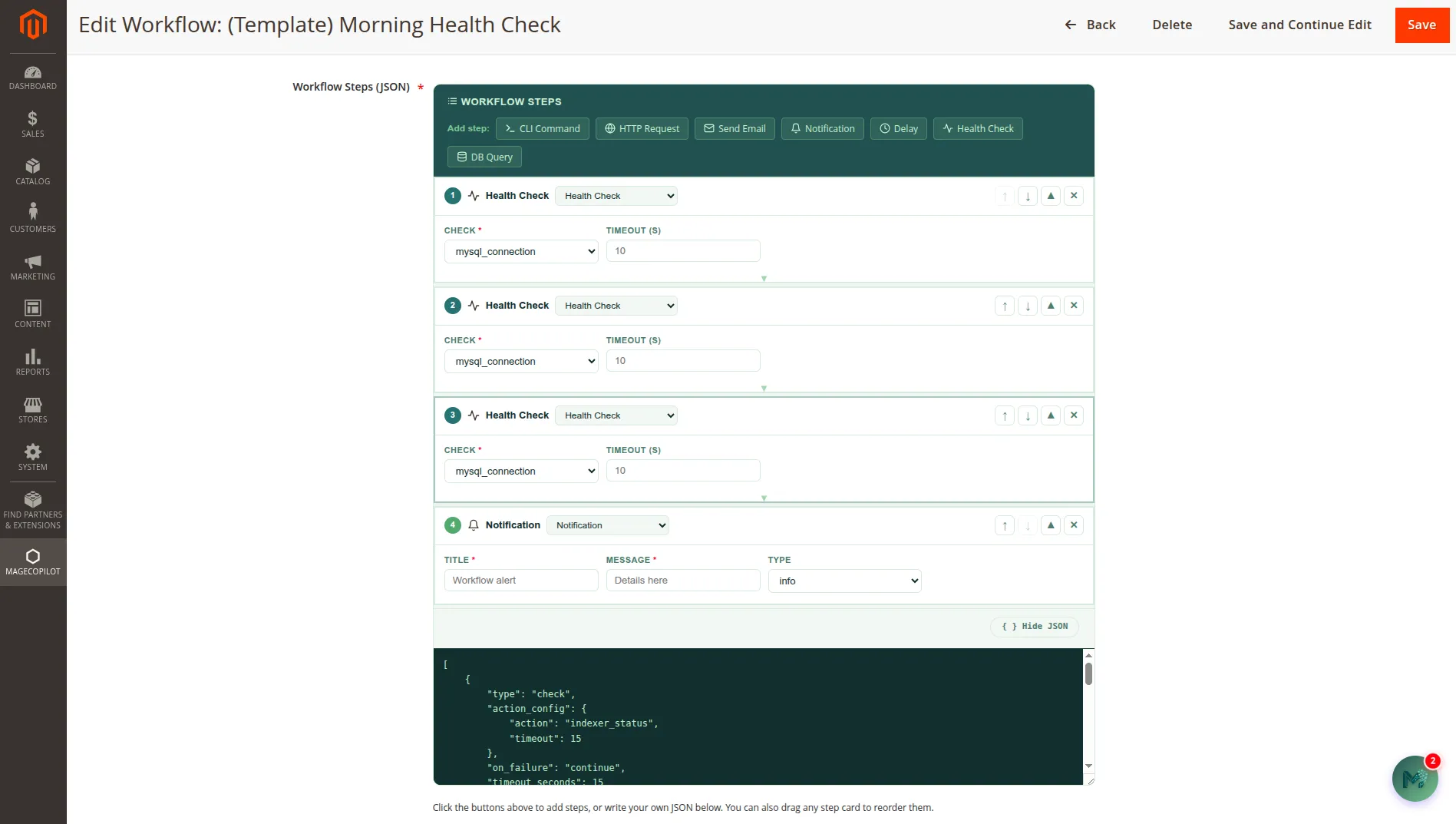Open step 1 CHECK mysql_connection dropdown

click(521, 252)
